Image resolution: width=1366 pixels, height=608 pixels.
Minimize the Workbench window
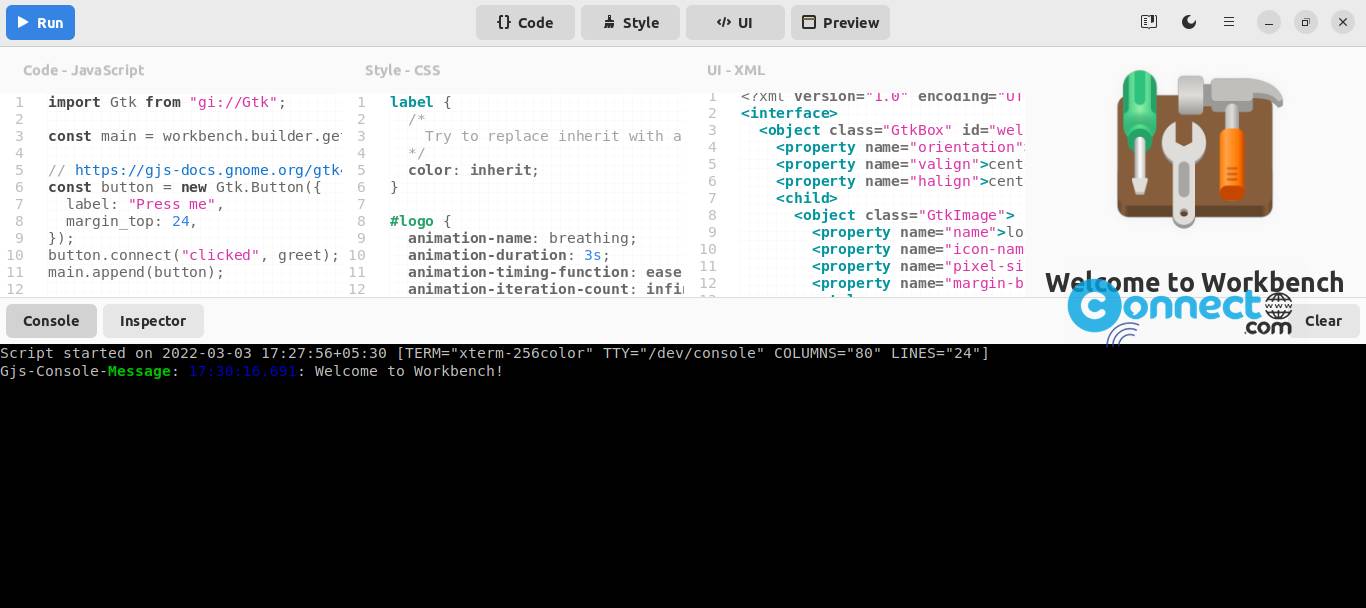click(x=1269, y=22)
